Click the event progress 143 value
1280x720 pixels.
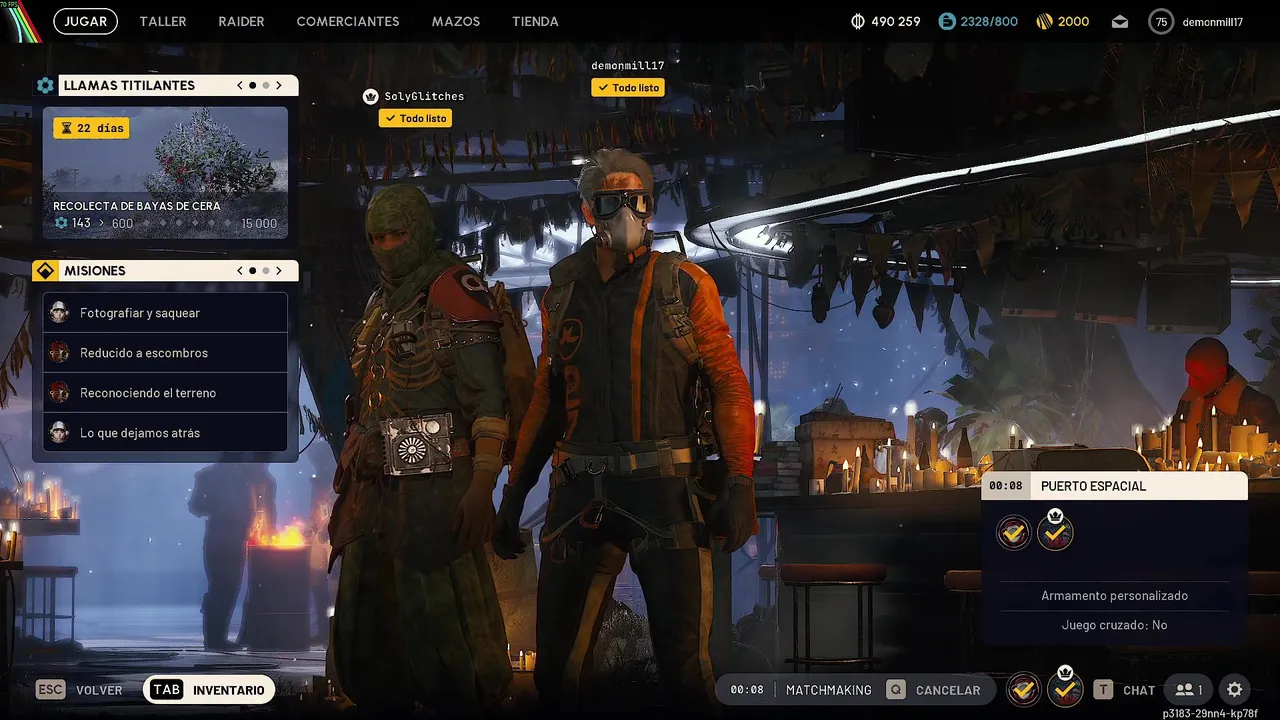point(81,223)
